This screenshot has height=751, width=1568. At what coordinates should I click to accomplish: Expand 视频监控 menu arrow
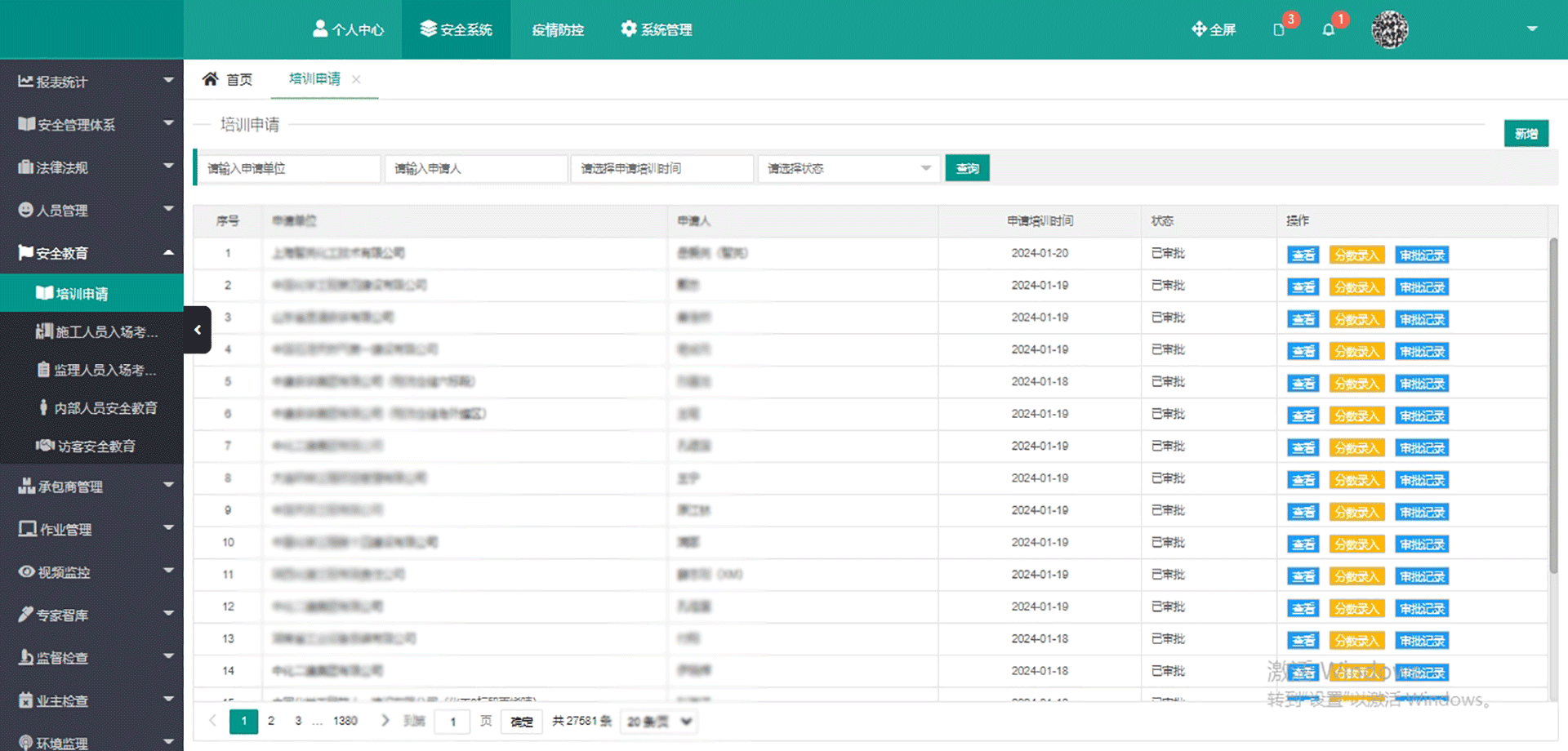pos(168,571)
